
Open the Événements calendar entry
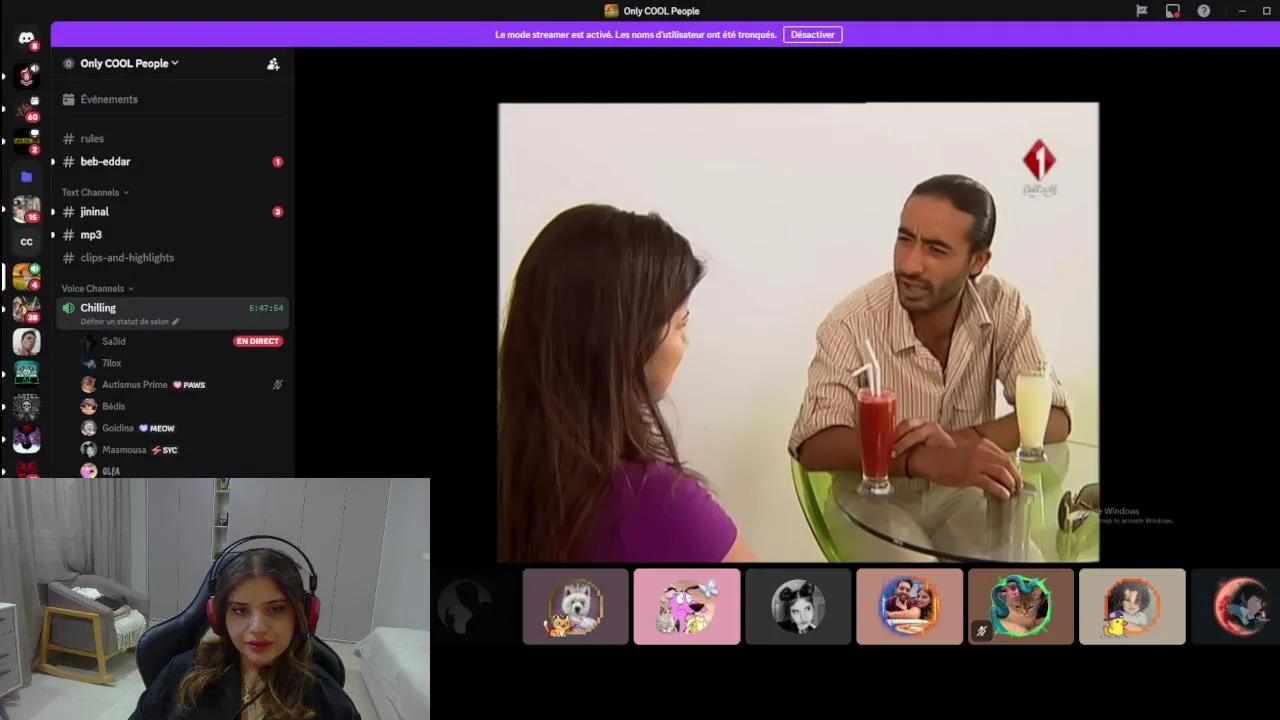click(170, 99)
